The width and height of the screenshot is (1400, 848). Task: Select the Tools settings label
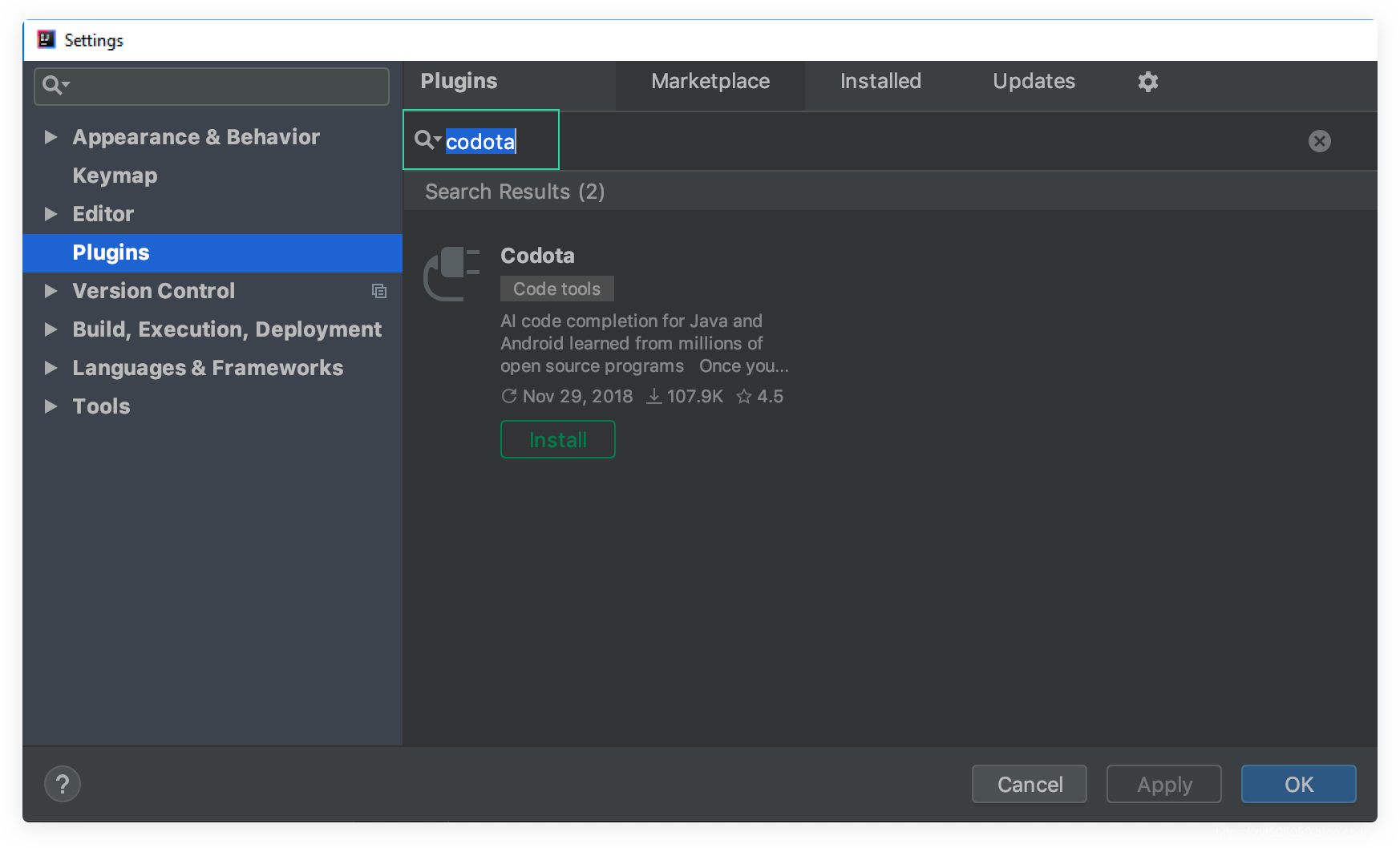coord(101,406)
